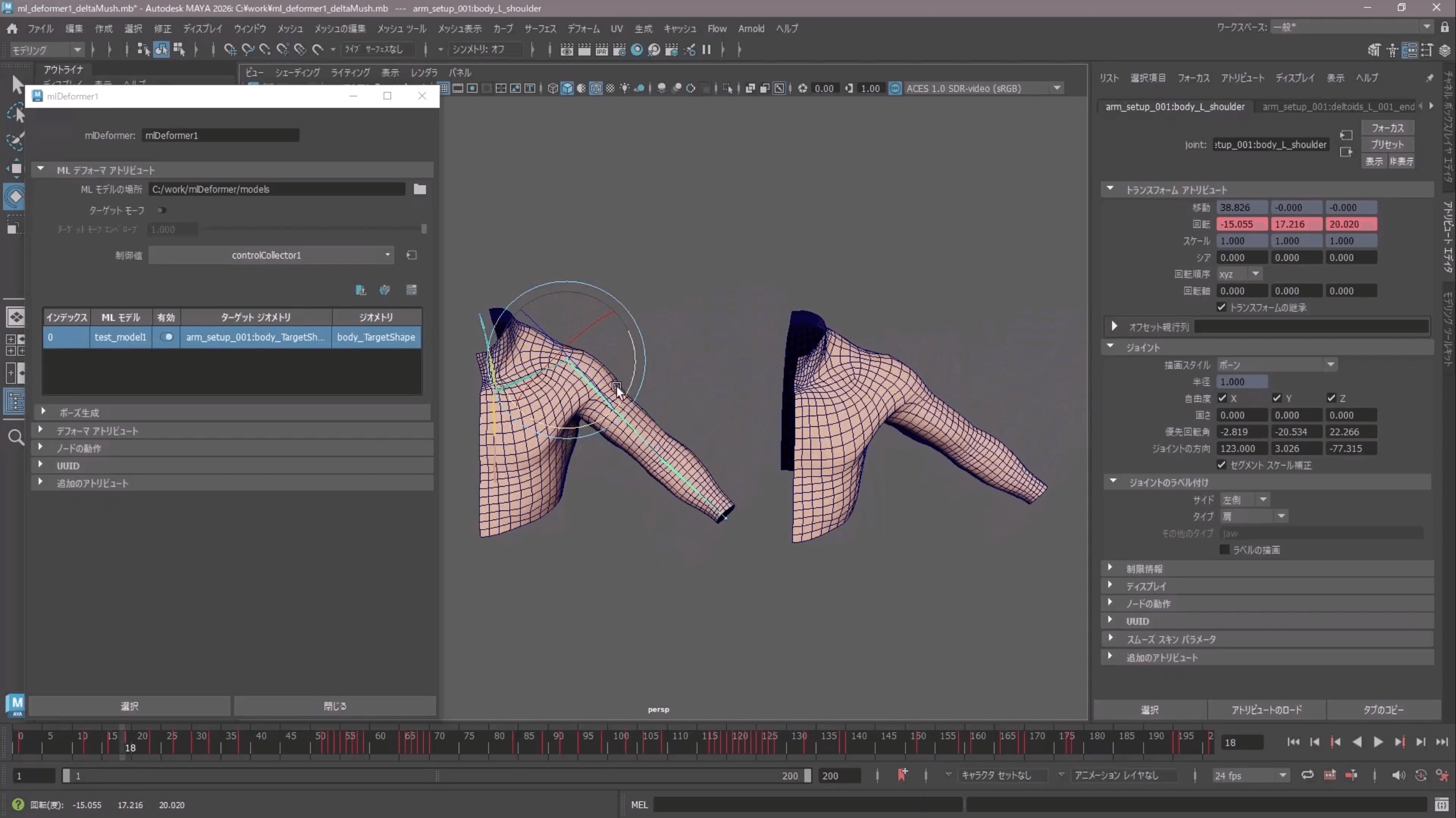Click the アトリビュートのロード button

(x=1267, y=709)
